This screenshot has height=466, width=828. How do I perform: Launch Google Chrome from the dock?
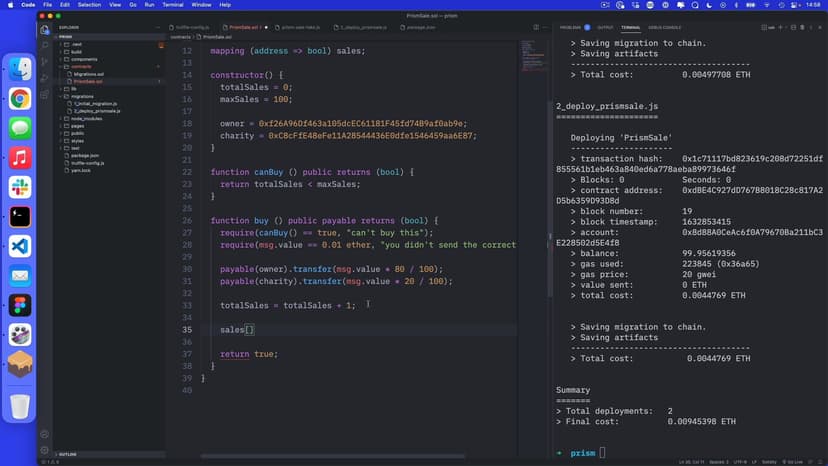(20, 98)
